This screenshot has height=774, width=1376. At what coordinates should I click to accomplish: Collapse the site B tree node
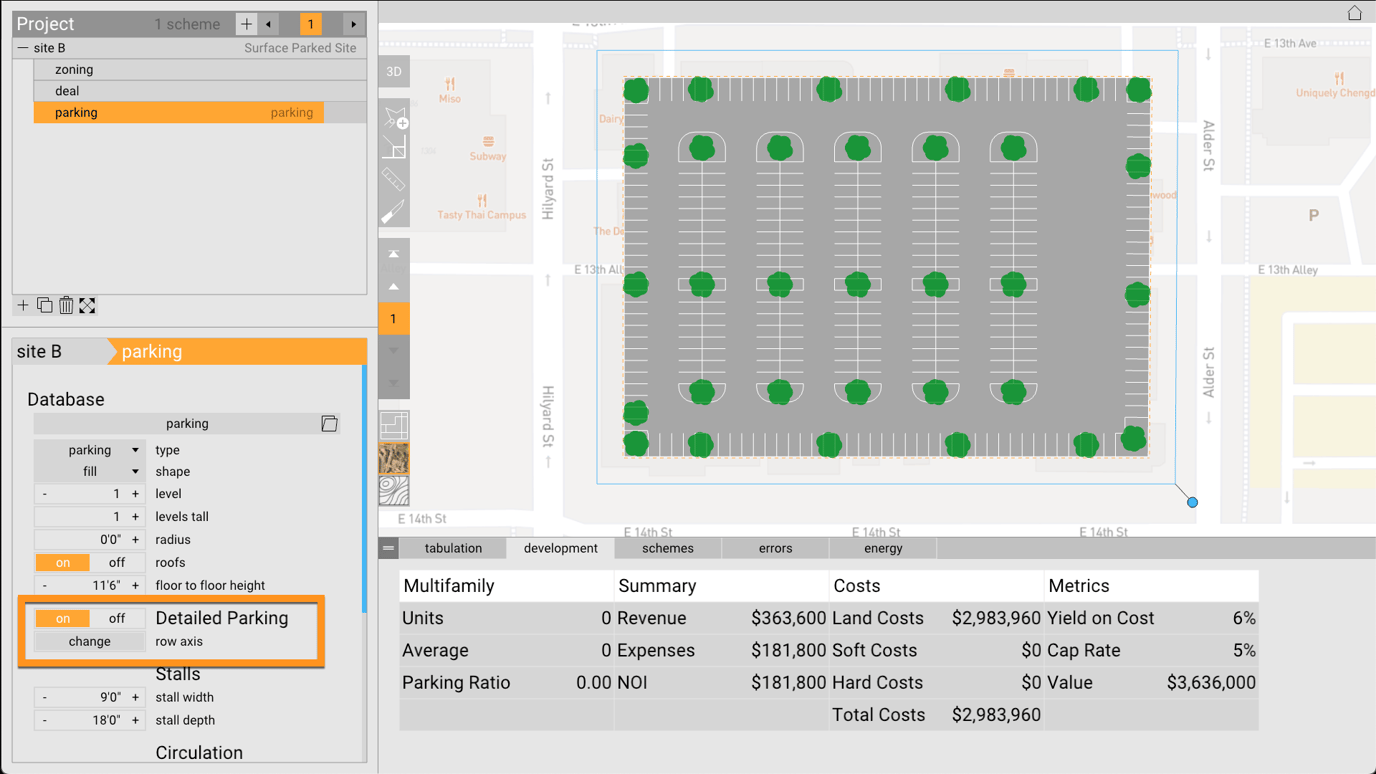tap(23, 48)
